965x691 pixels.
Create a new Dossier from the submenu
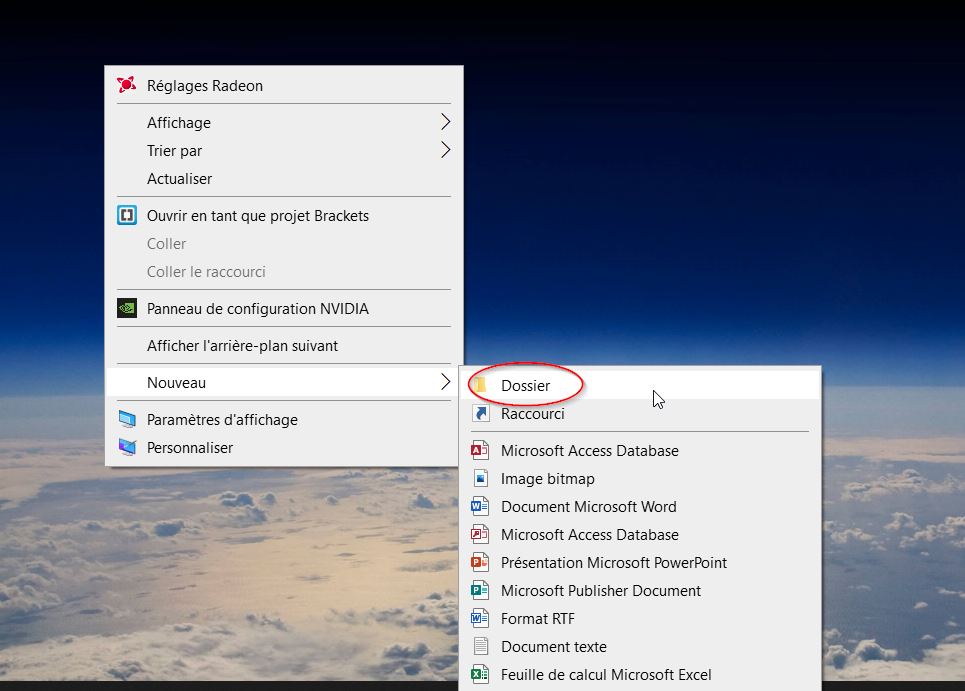pos(640,385)
